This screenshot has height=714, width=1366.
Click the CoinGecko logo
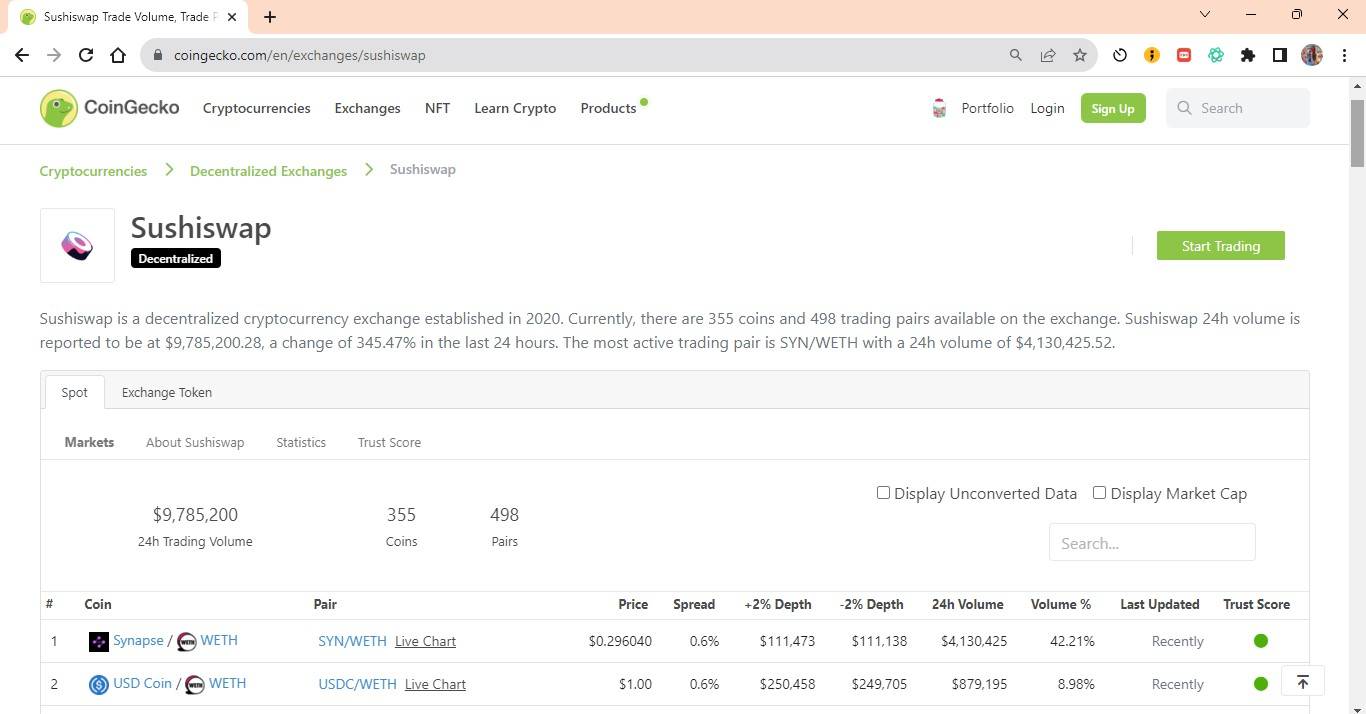pos(109,108)
